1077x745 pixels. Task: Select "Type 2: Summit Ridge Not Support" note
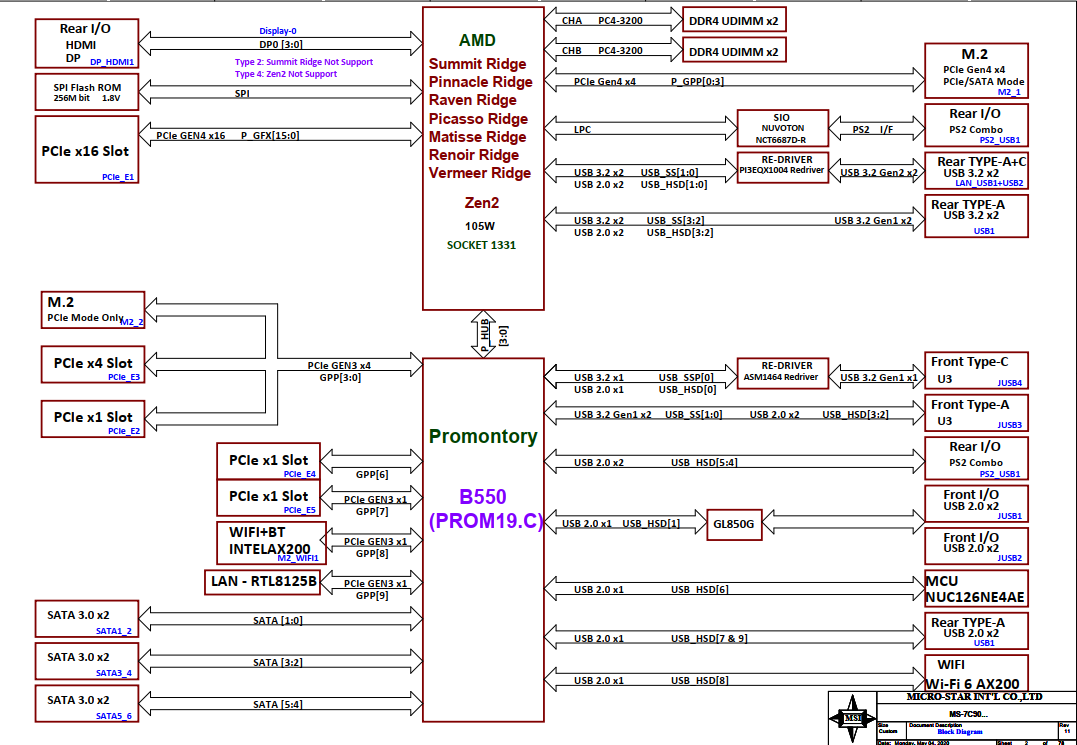click(x=304, y=62)
